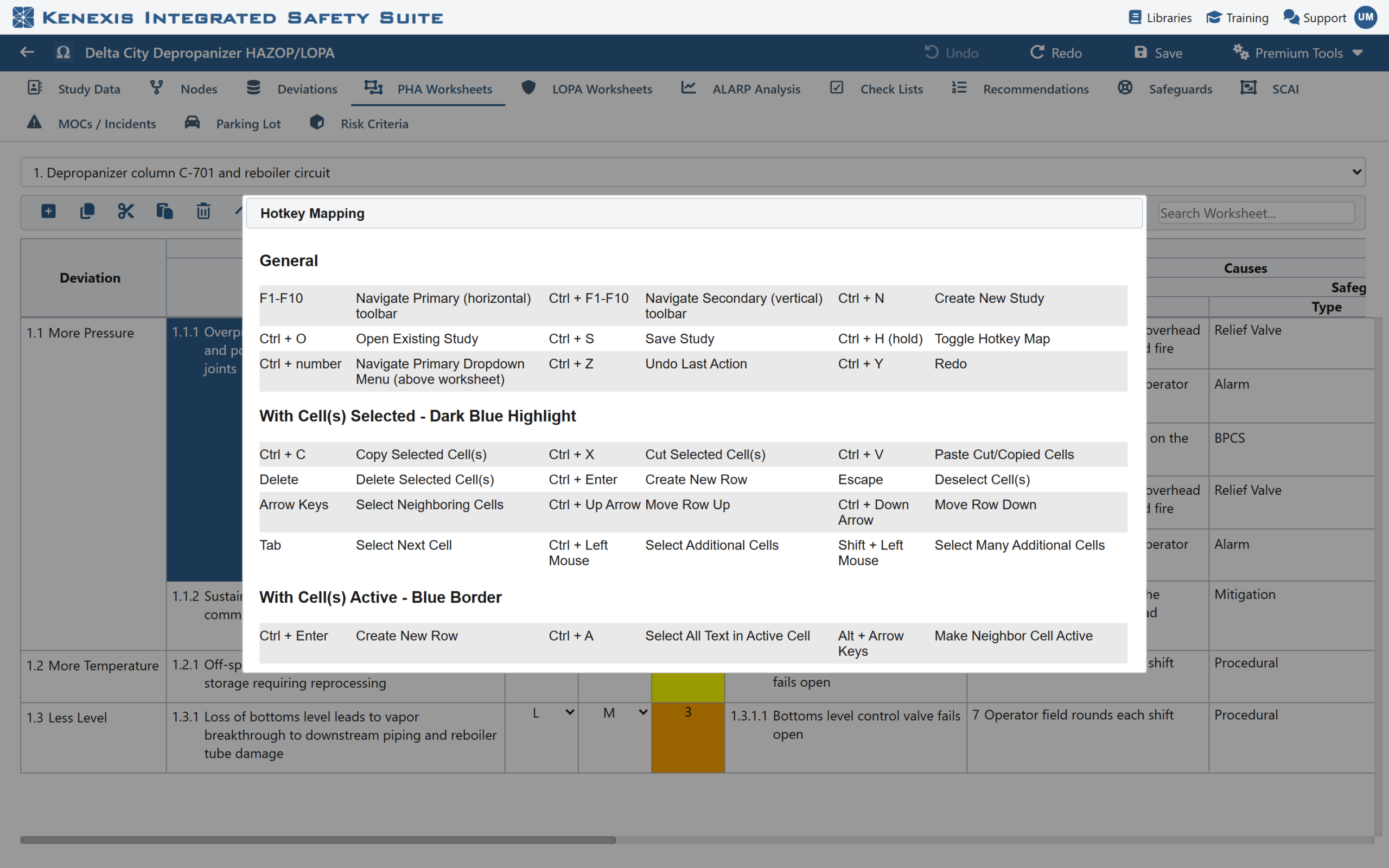Click the Redo button

click(x=1055, y=53)
